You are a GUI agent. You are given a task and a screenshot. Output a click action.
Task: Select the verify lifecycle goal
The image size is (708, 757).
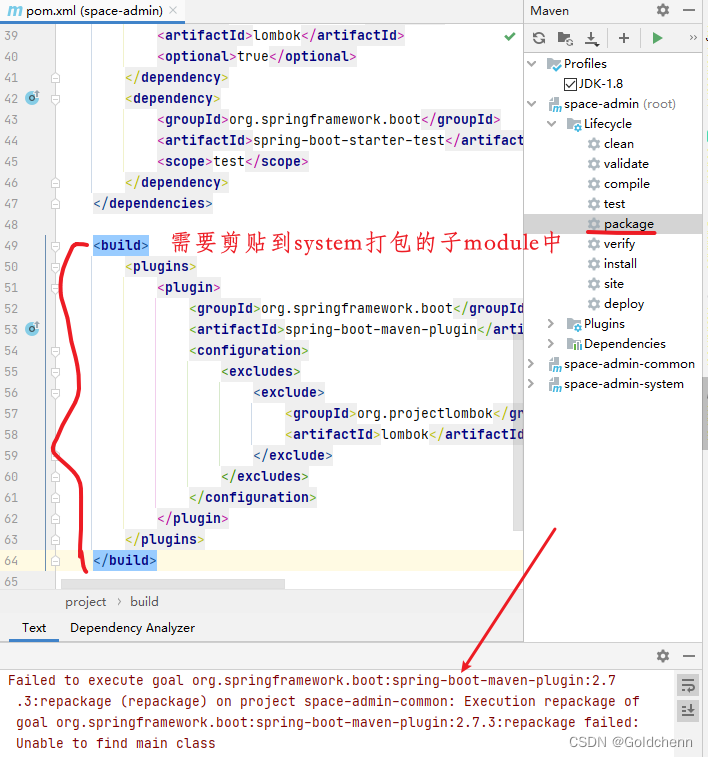[x=619, y=244]
